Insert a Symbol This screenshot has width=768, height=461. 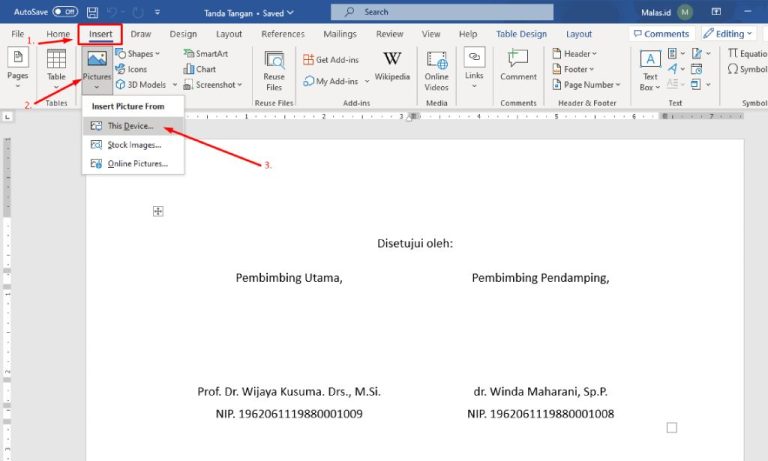pos(747,69)
